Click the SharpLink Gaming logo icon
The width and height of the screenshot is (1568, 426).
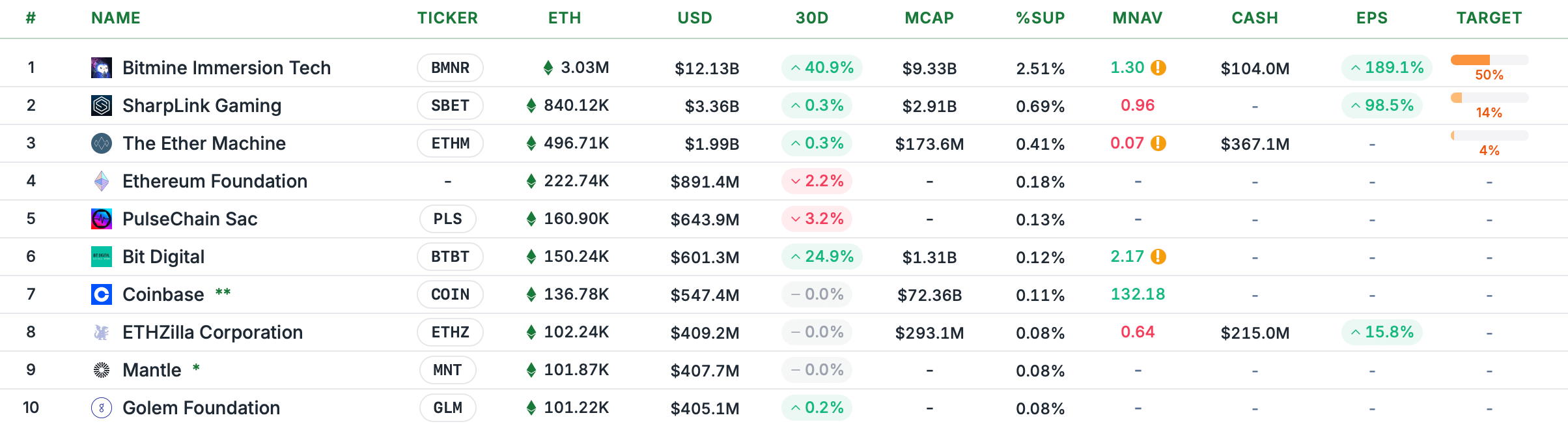102,106
